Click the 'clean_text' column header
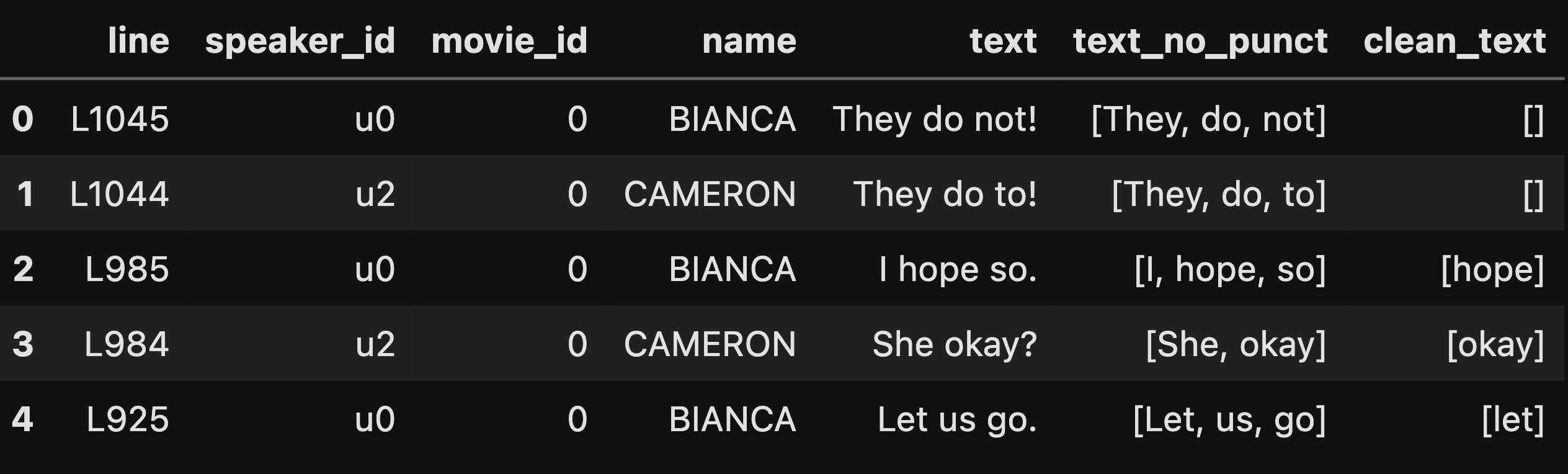Image resolution: width=1568 pixels, height=474 pixels. [1454, 41]
